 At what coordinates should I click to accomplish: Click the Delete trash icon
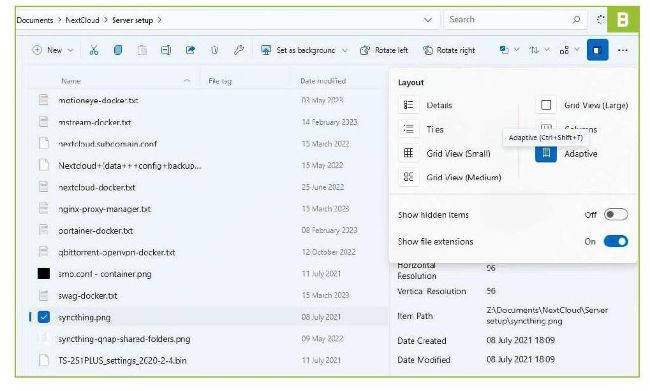pos(214,51)
